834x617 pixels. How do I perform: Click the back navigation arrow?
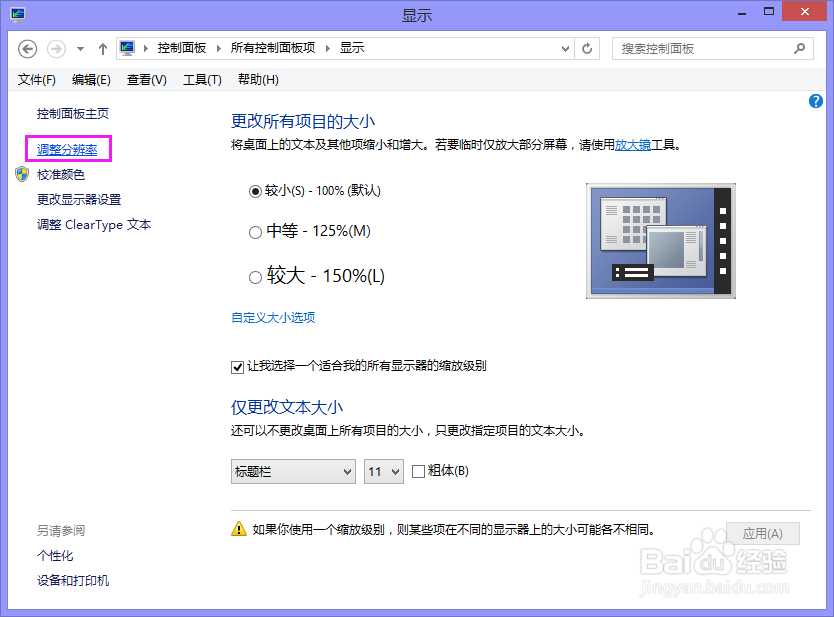[27, 48]
